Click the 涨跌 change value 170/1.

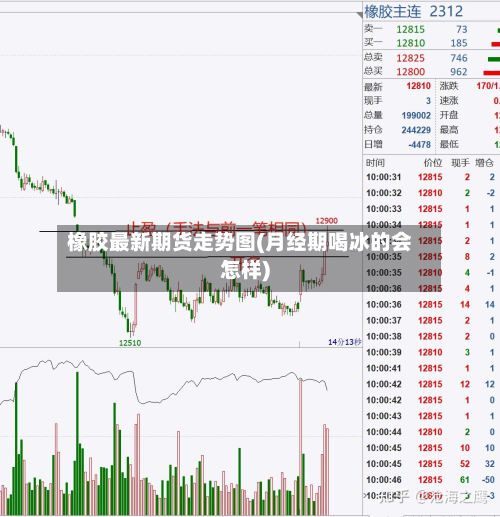pos(488,86)
